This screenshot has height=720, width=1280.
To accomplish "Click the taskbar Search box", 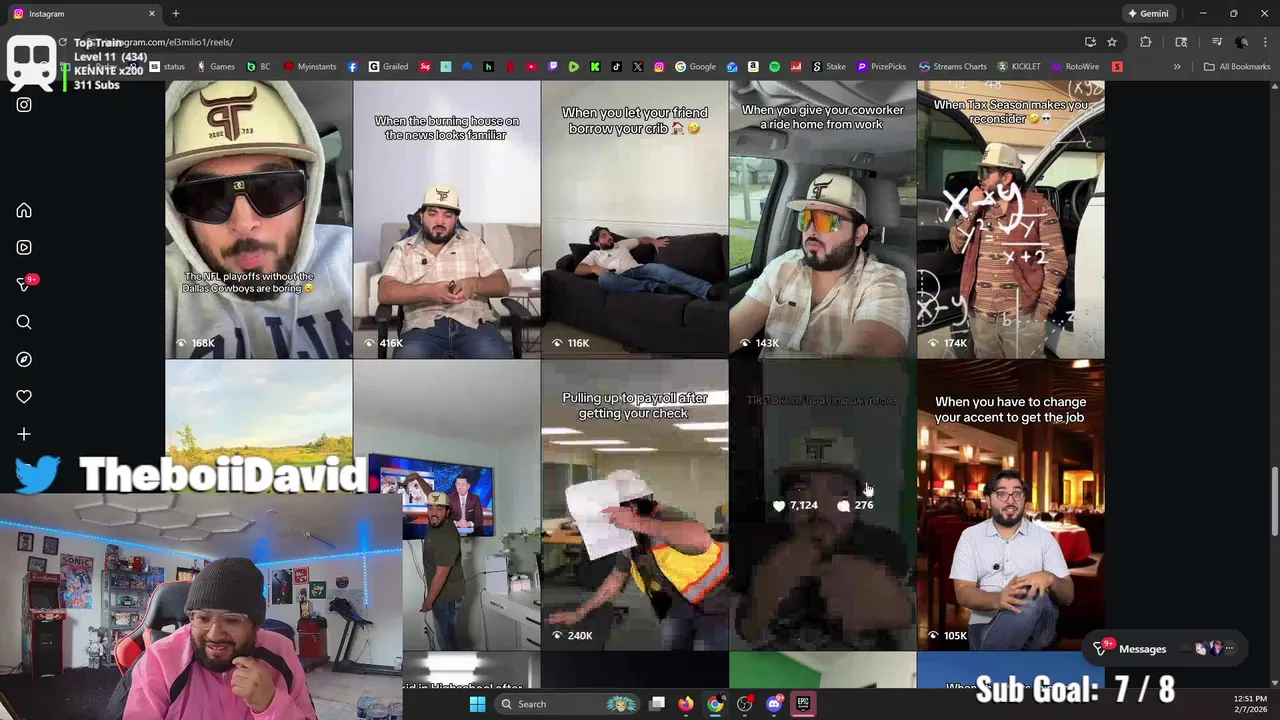I will coord(567,704).
